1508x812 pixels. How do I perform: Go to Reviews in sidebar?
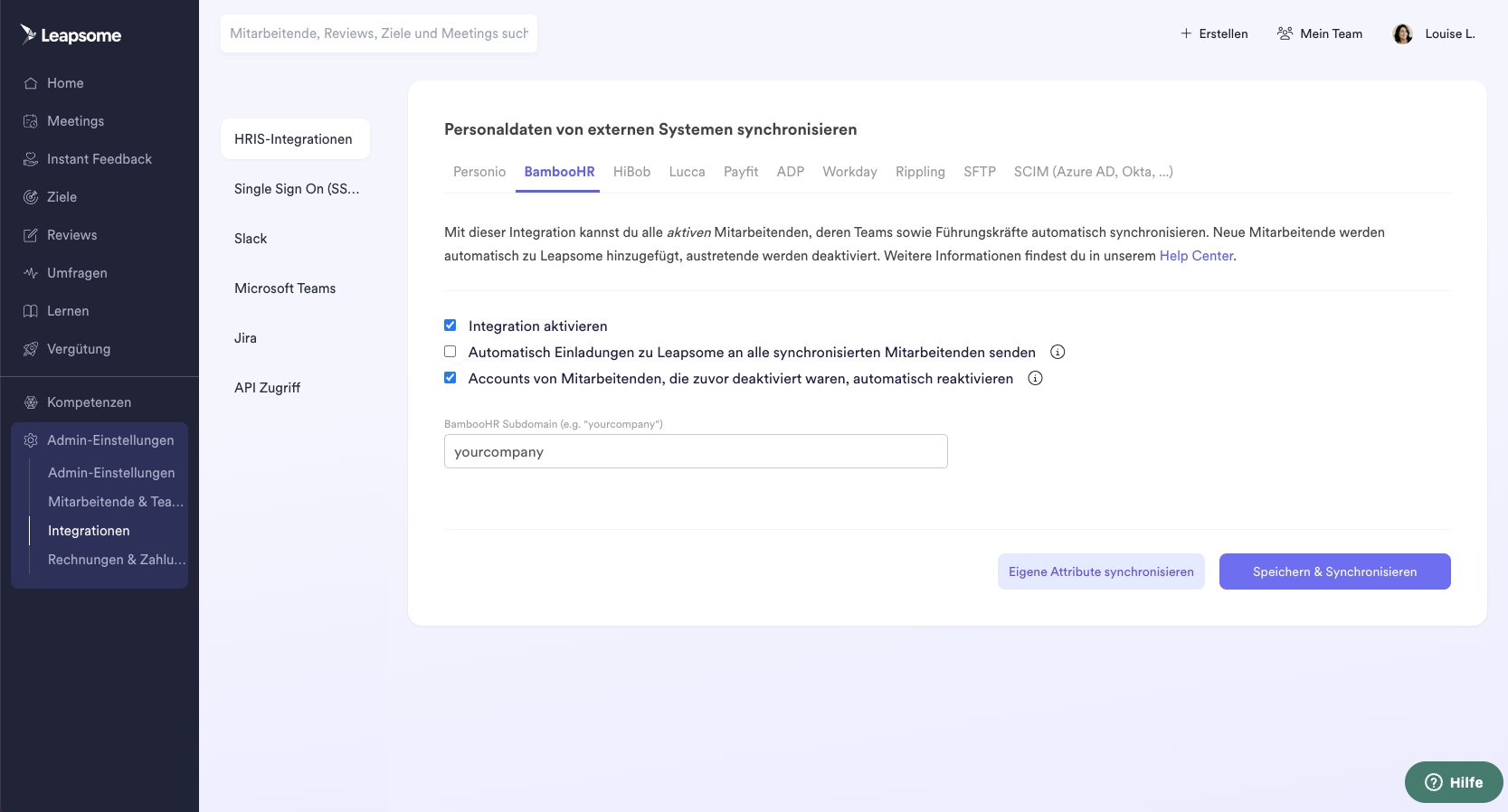(71, 235)
